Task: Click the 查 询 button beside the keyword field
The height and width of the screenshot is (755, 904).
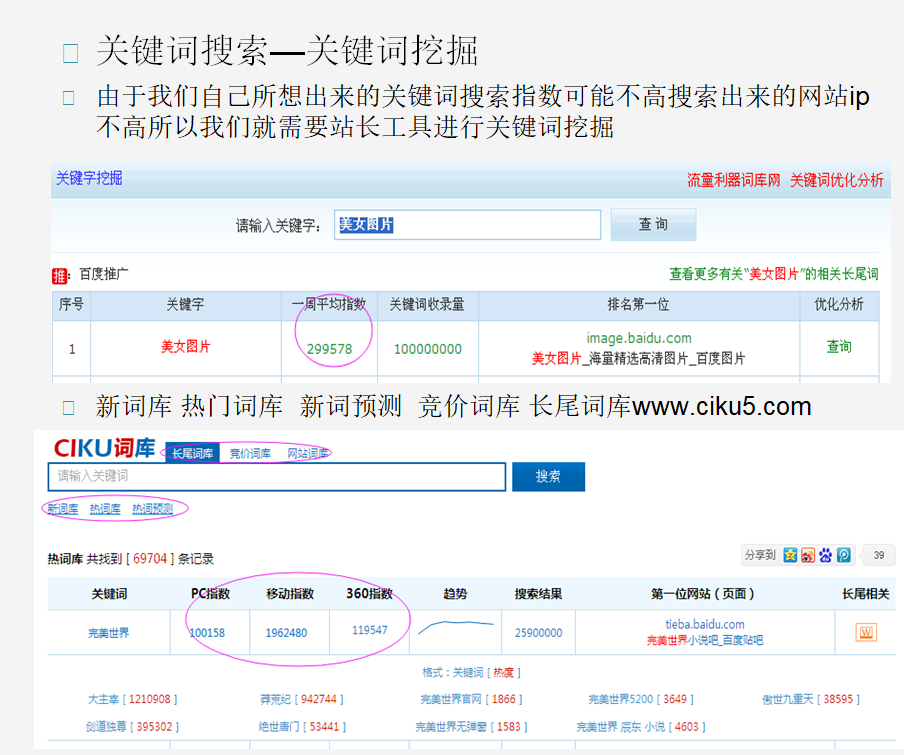Action: pyautogui.click(x=653, y=224)
